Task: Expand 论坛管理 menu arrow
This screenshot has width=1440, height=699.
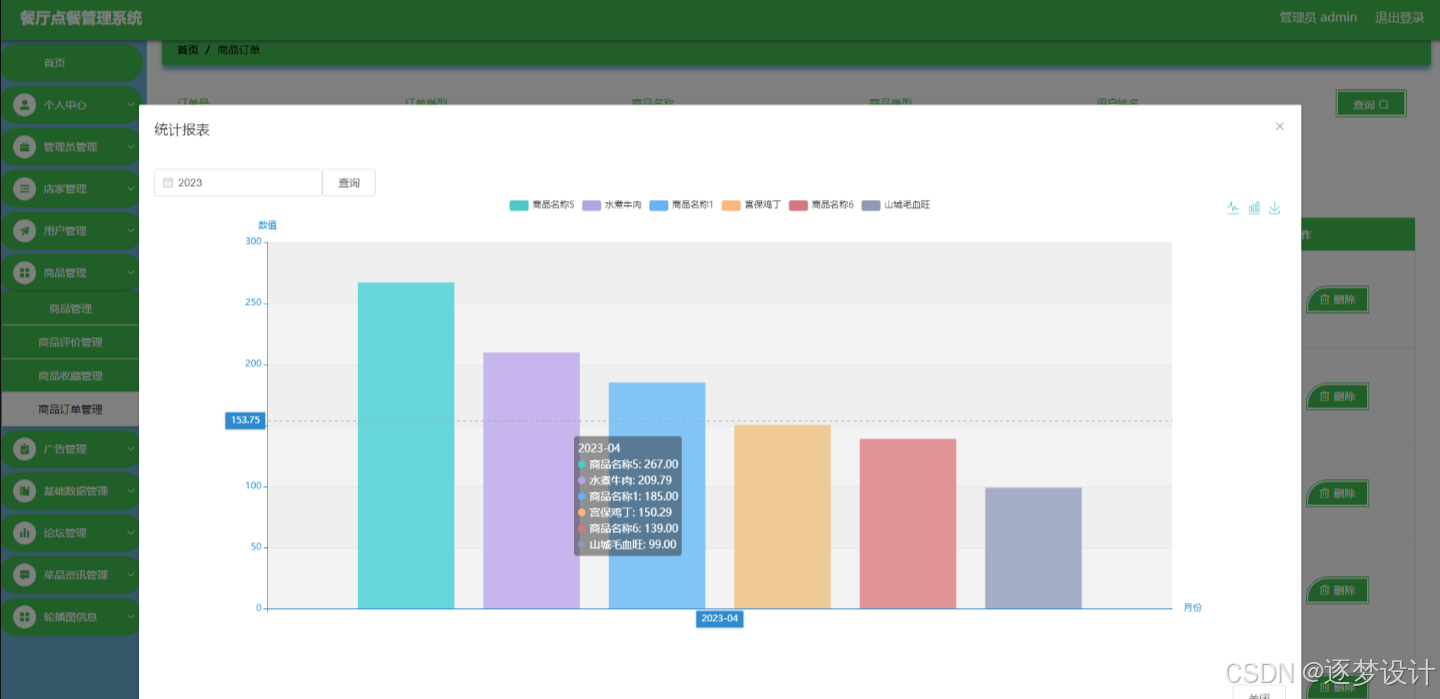Action: 131,533
